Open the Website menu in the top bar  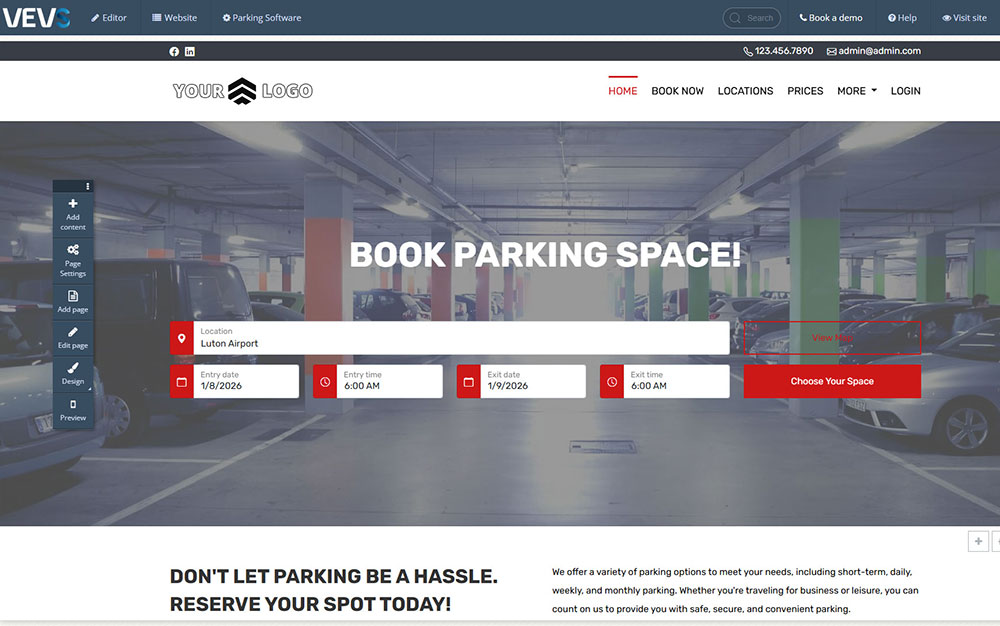[x=174, y=18]
